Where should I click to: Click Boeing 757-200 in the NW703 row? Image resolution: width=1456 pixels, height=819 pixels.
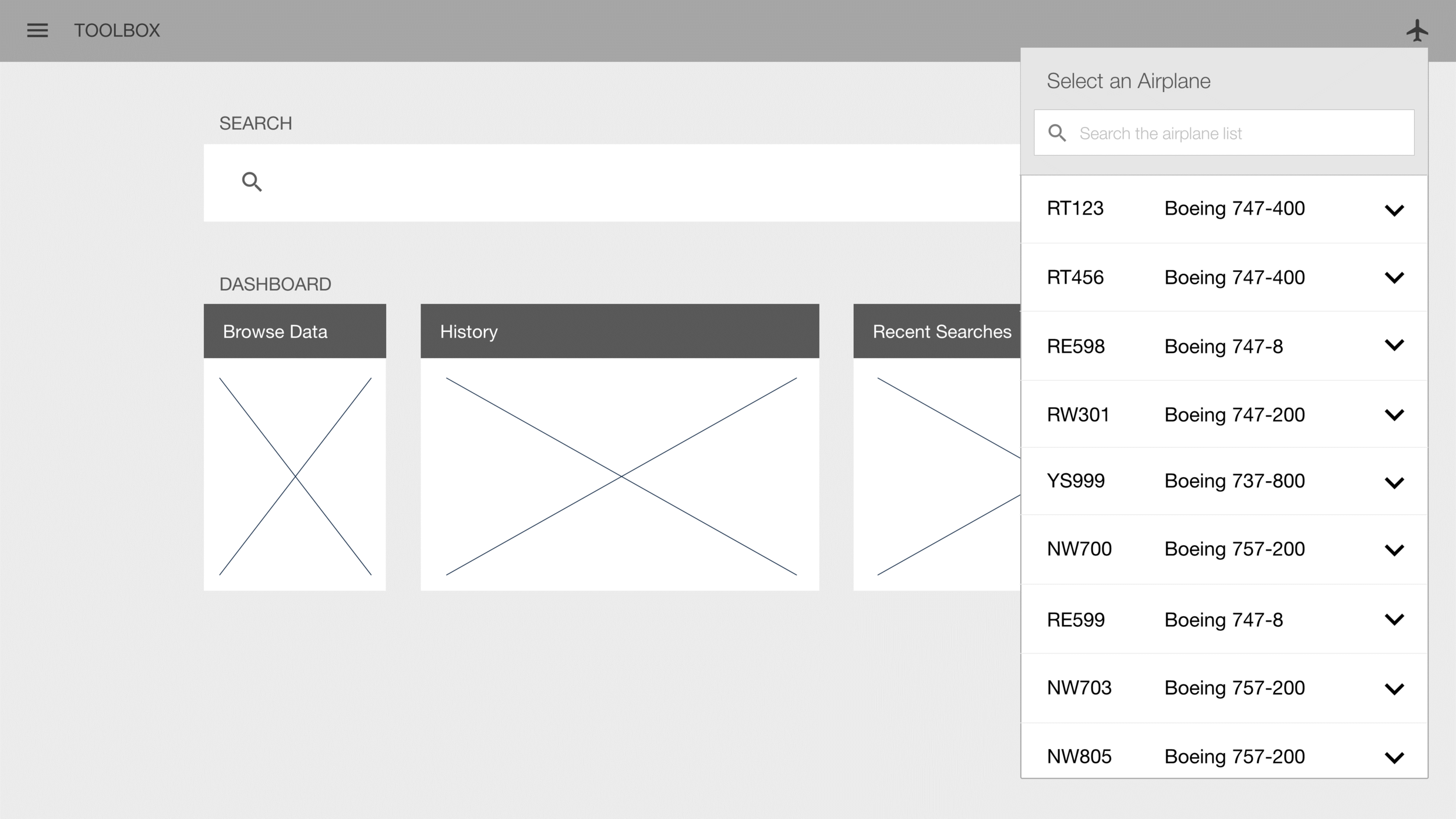pos(1235,688)
